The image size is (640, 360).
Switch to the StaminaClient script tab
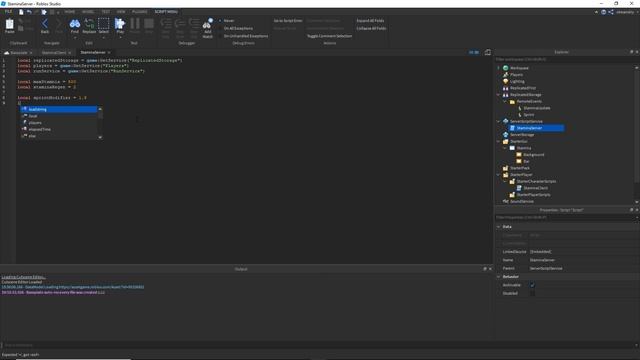tap(54, 52)
